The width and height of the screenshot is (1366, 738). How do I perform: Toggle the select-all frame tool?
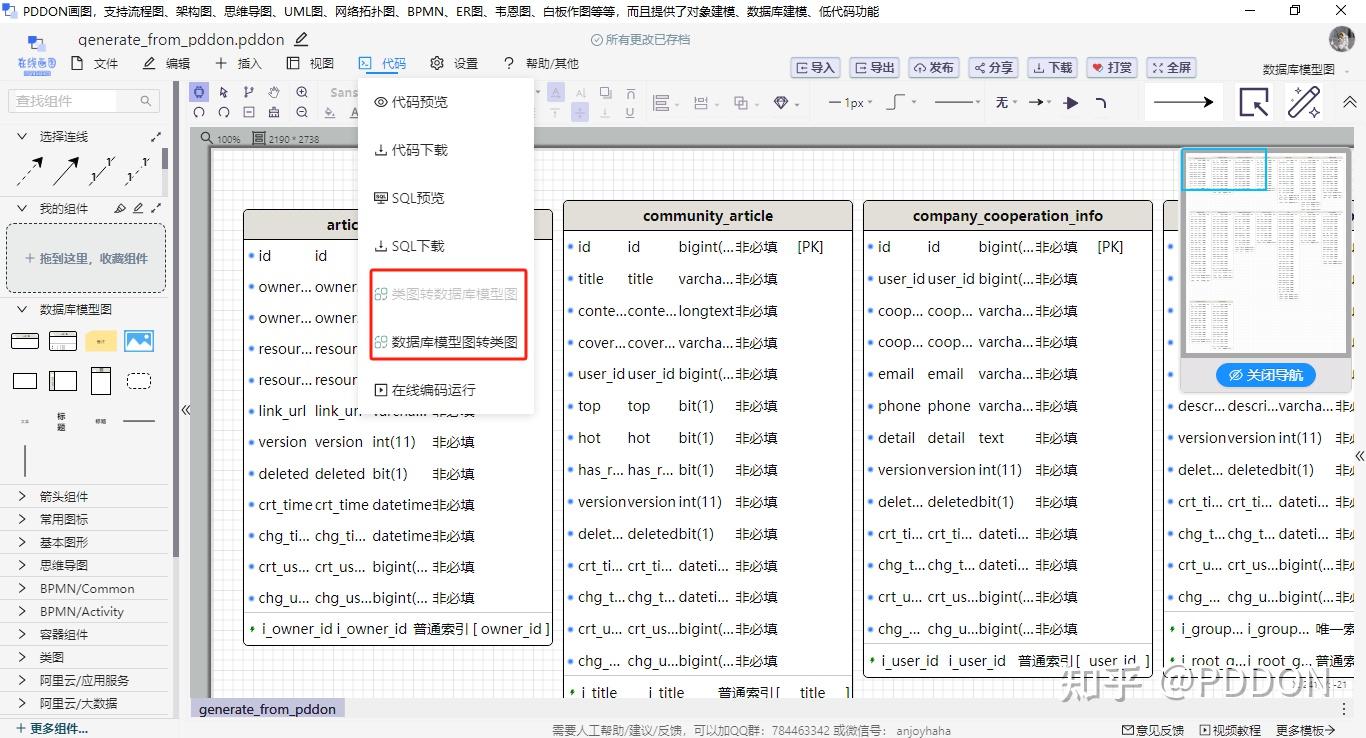[199, 92]
